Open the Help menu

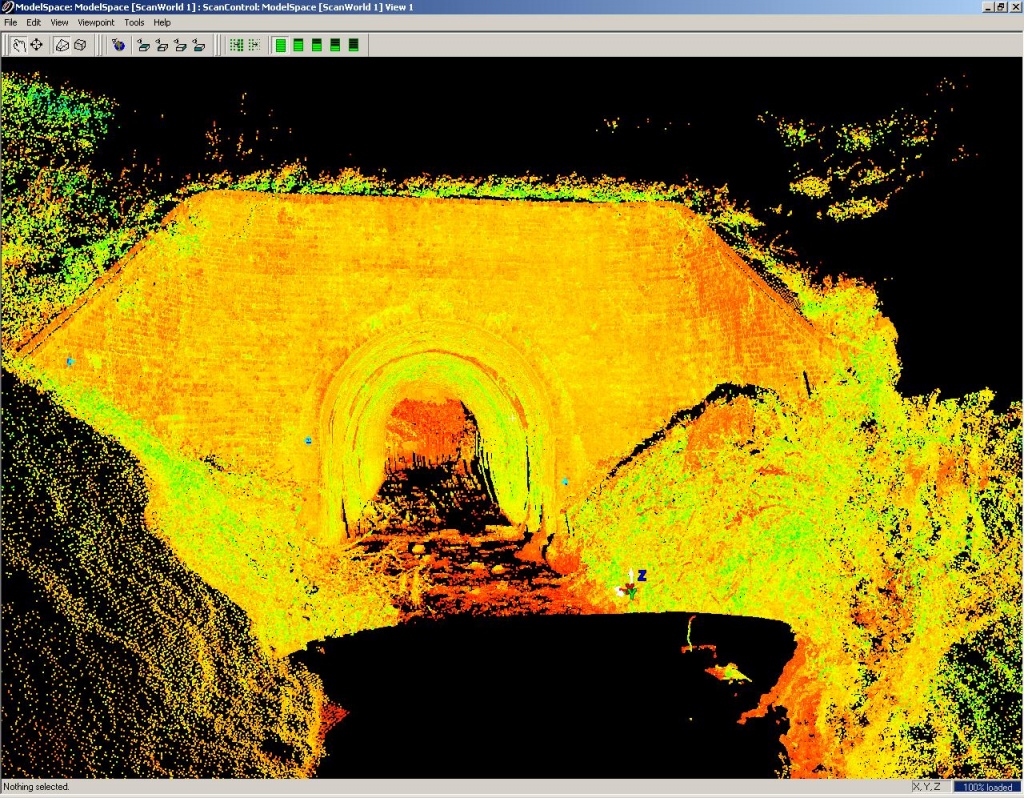pyautogui.click(x=162, y=22)
